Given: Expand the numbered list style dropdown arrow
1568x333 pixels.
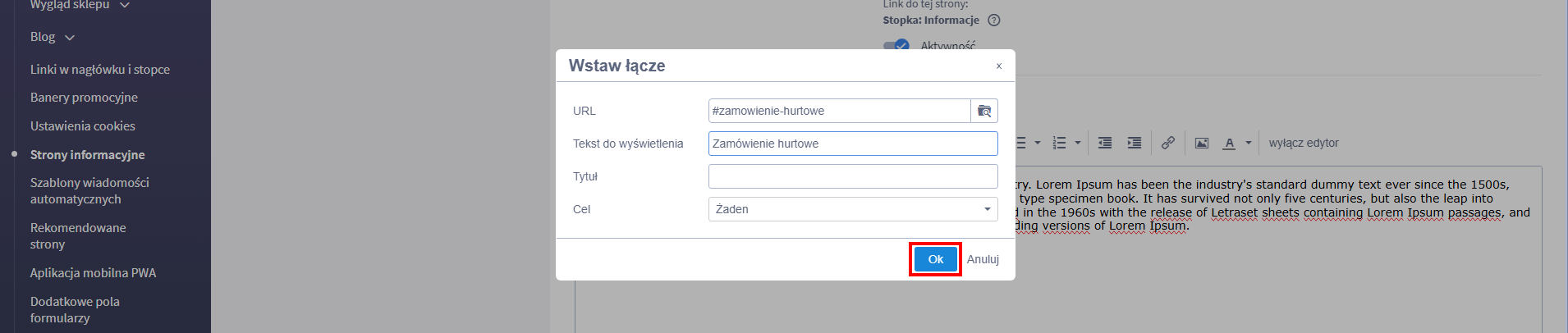Looking at the screenshot, I should pyautogui.click(x=1078, y=143).
